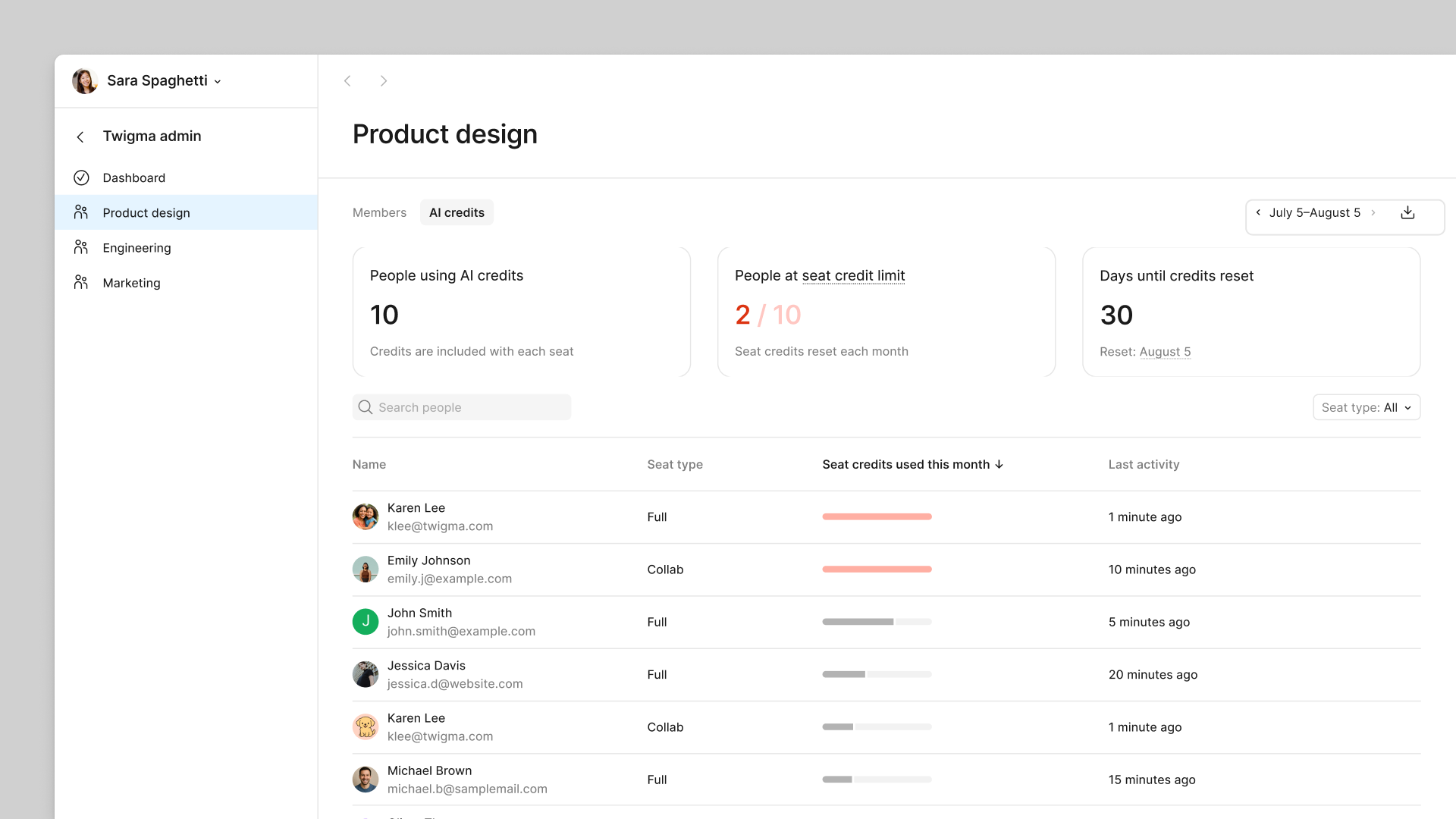Switch to the Members tab
Viewport: 1456px width, 819px height.
pyautogui.click(x=379, y=212)
